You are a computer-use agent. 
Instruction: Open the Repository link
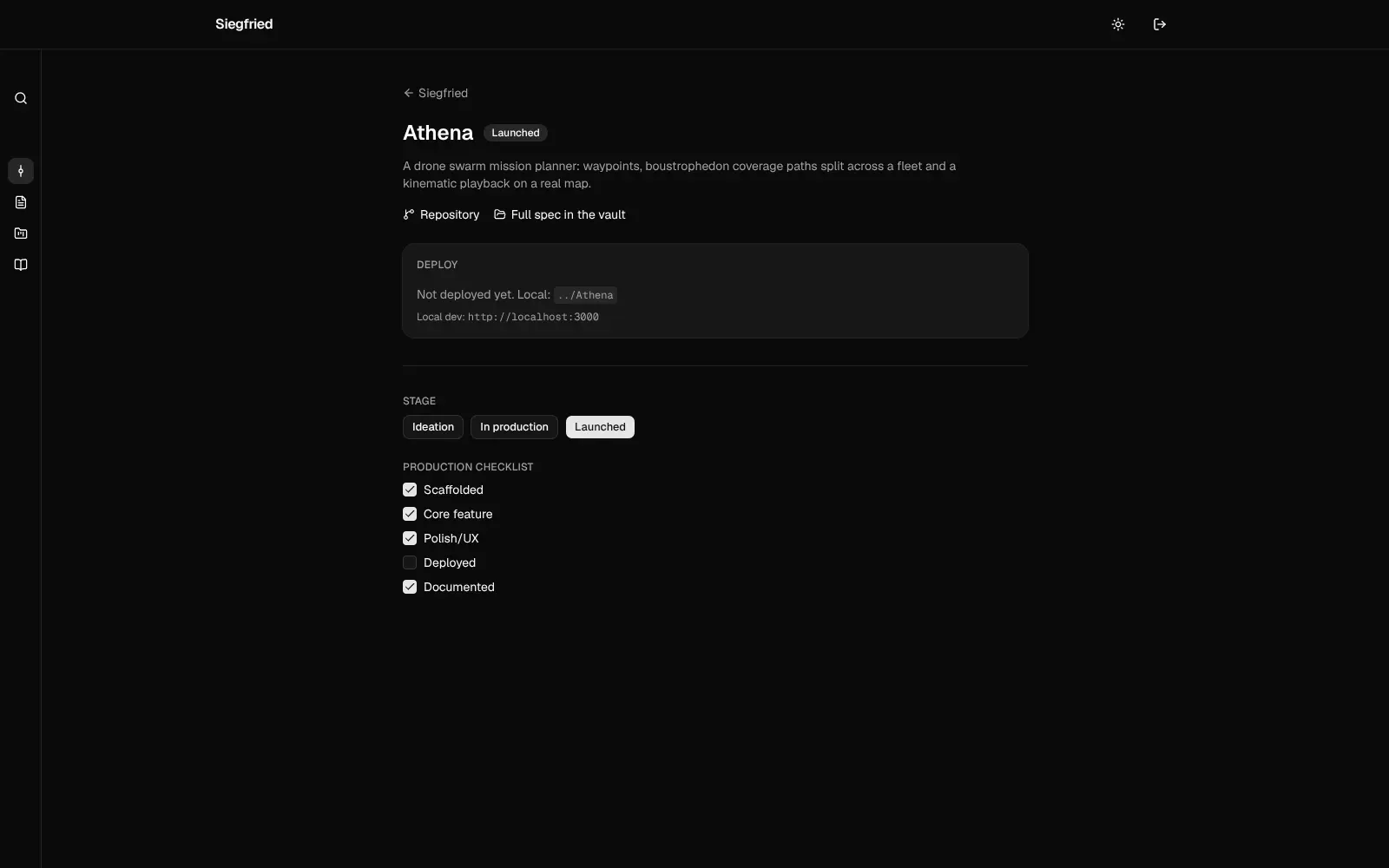(x=441, y=214)
